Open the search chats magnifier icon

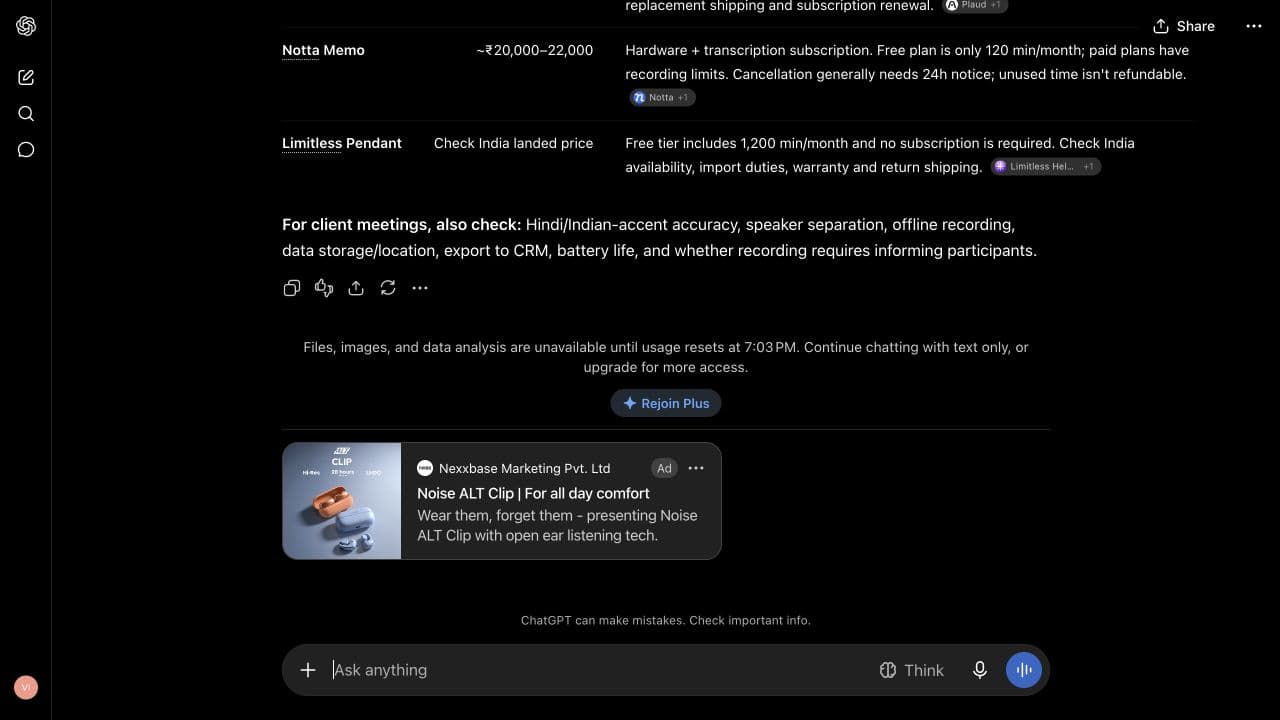tap(26, 114)
